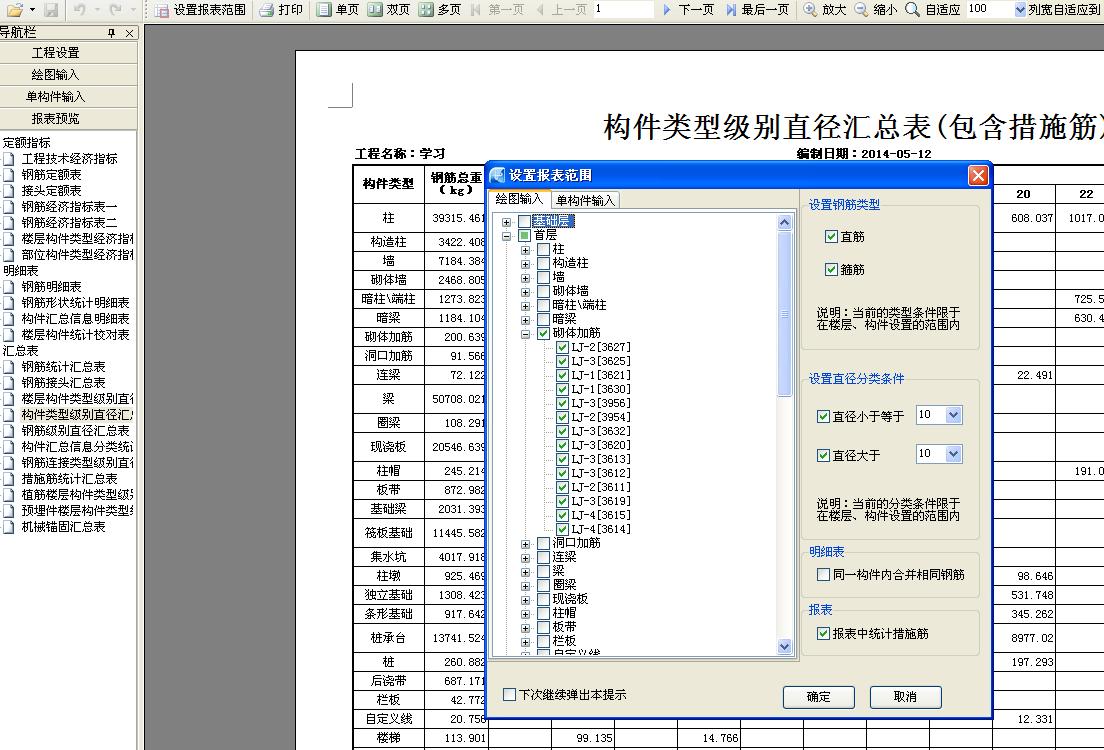The width and height of the screenshot is (1104, 750).
Task: Click the tree scrollbar down arrow
Action: coord(784,646)
